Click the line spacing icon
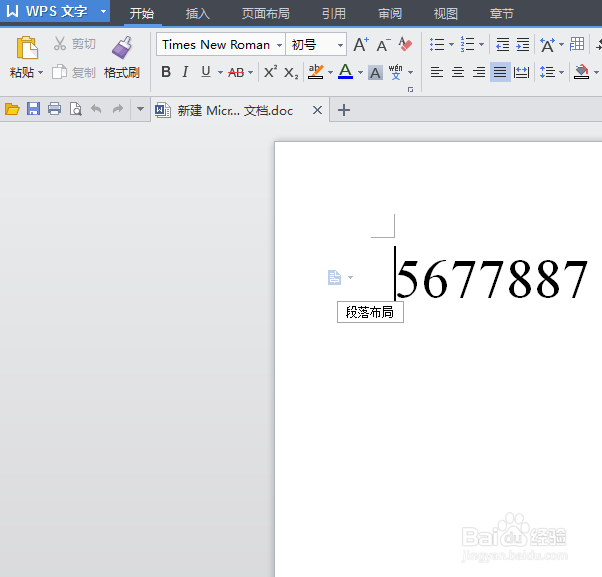Image resolution: width=602 pixels, height=577 pixels. point(547,72)
